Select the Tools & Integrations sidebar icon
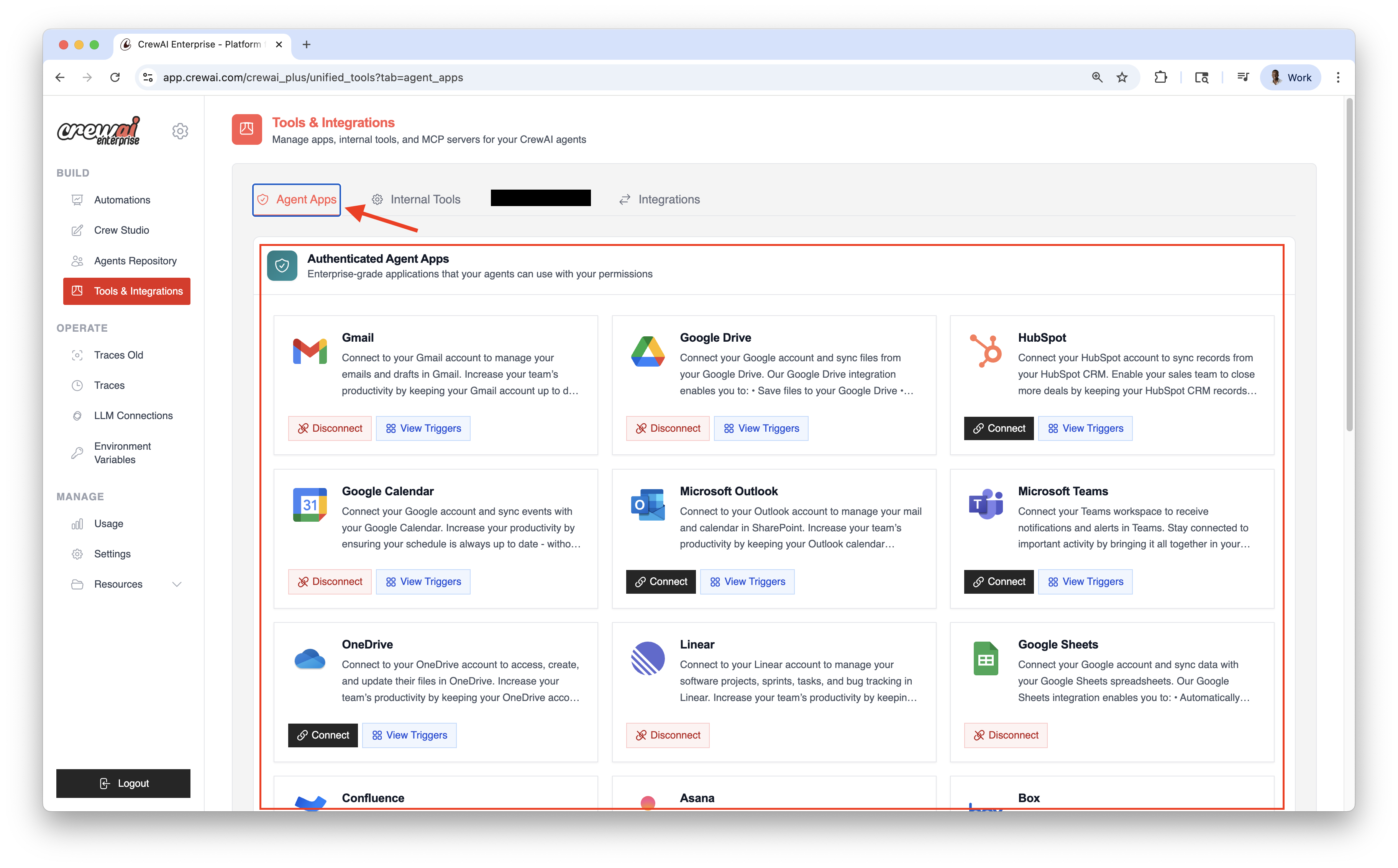The image size is (1398, 868). (77, 291)
